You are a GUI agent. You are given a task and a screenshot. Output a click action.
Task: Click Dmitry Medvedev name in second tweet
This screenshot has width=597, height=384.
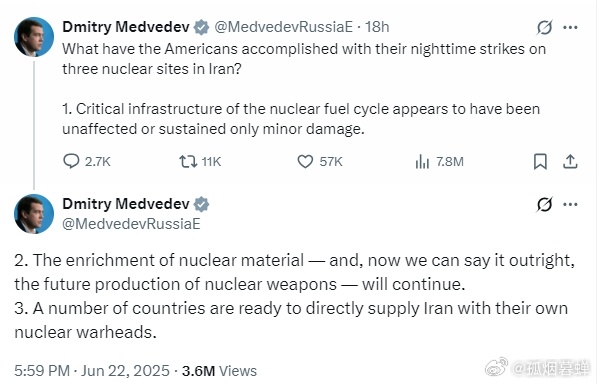click(x=126, y=204)
